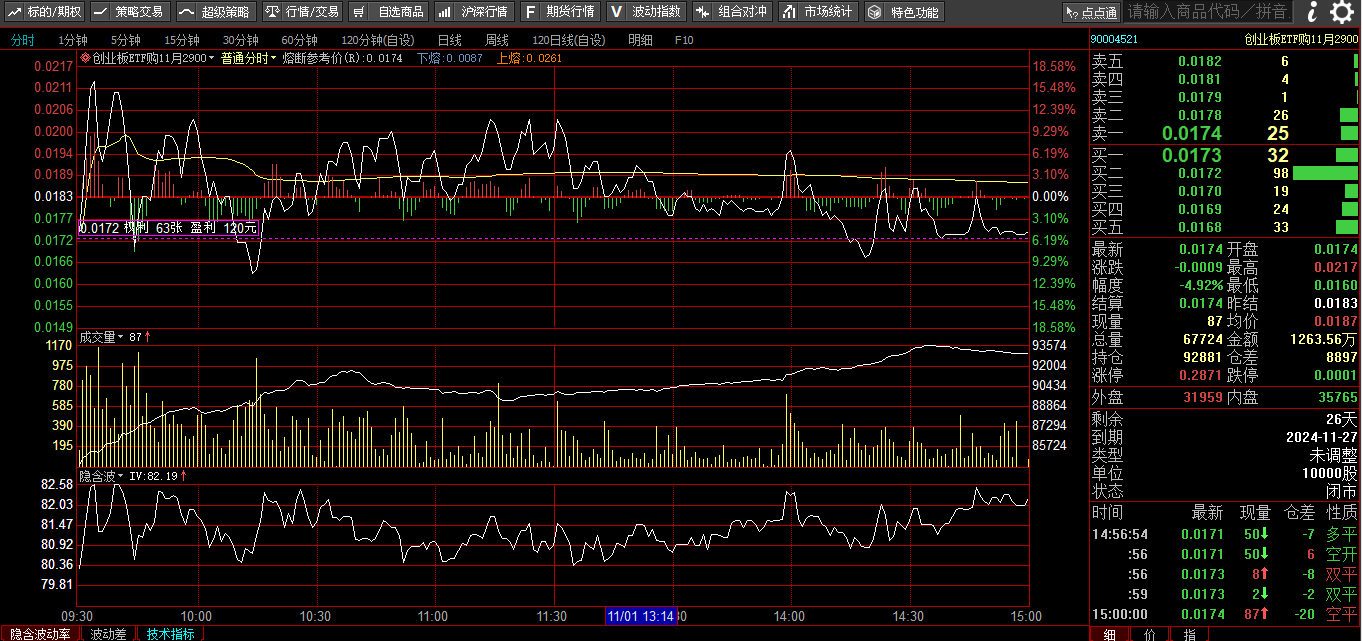Select the 波动差 bottom tab
The height and width of the screenshot is (641, 1363).
(107, 634)
